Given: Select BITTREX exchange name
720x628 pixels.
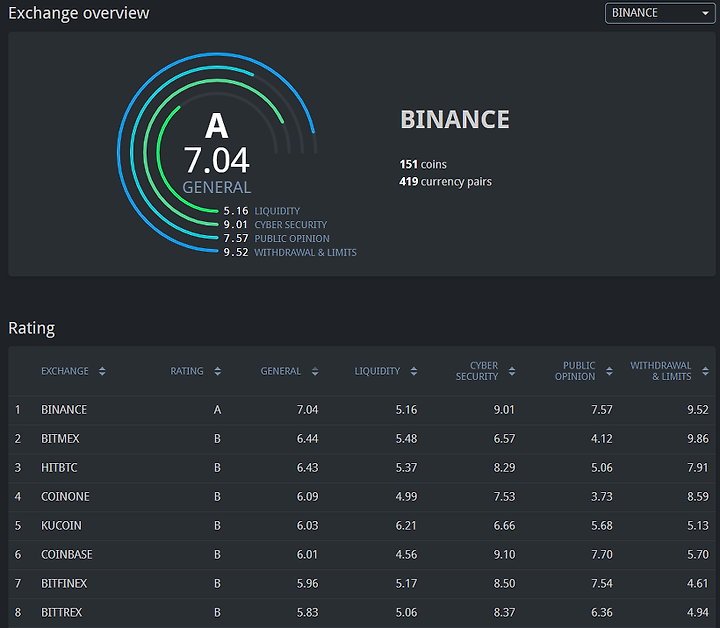Looking at the screenshot, I should (x=62, y=612).
